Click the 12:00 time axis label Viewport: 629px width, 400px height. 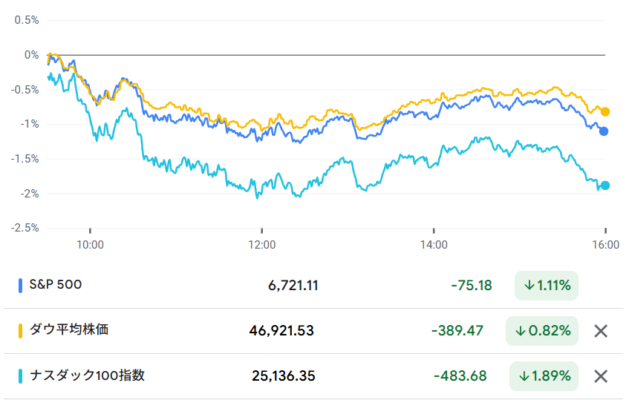point(262,243)
